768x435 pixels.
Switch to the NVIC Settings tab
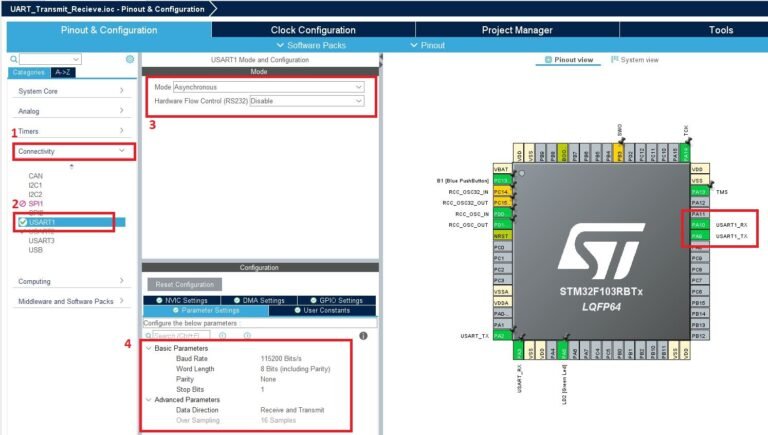coord(187,300)
